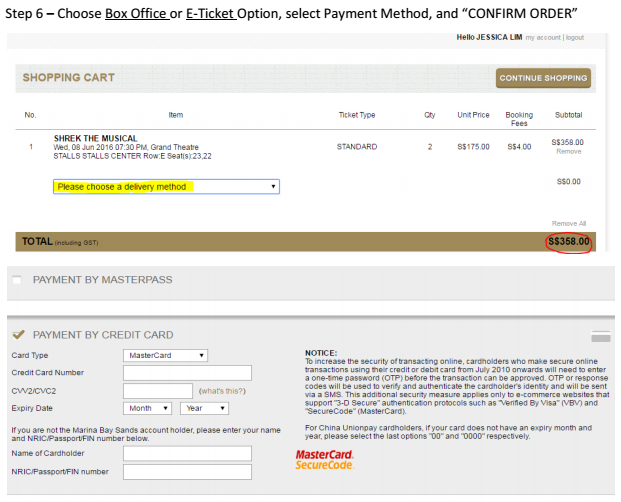Focus the Credit Card Number field
The width and height of the screenshot is (621, 502).
[x=187, y=373]
